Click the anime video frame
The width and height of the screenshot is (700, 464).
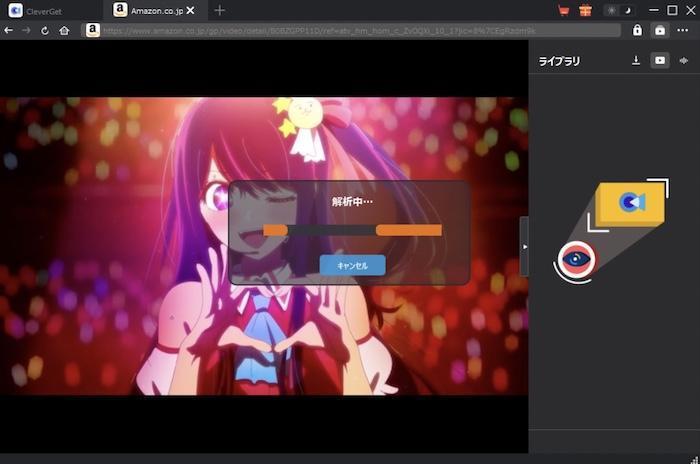tap(264, 246)
